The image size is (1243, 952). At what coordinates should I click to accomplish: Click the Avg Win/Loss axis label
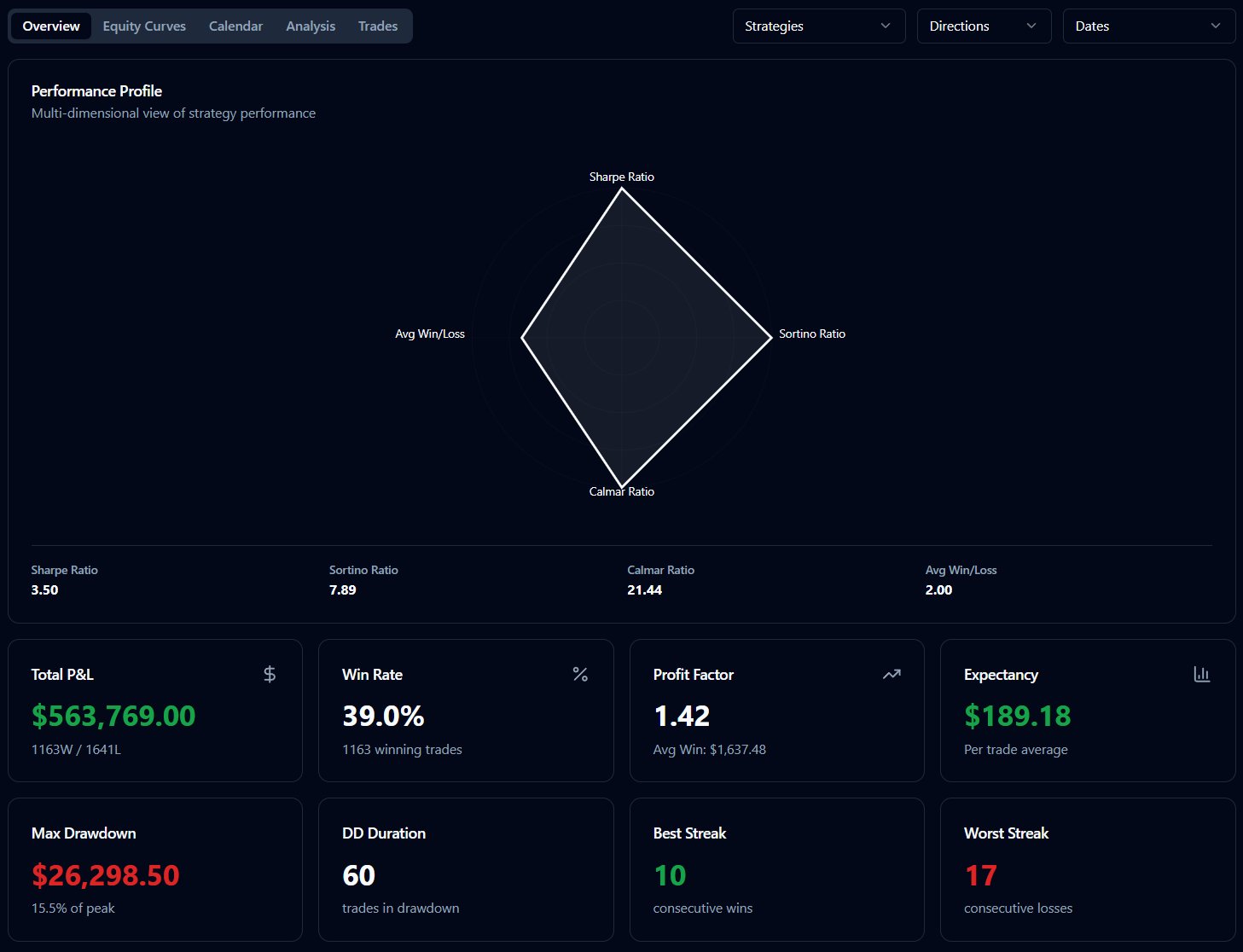[x=430, y=334]
